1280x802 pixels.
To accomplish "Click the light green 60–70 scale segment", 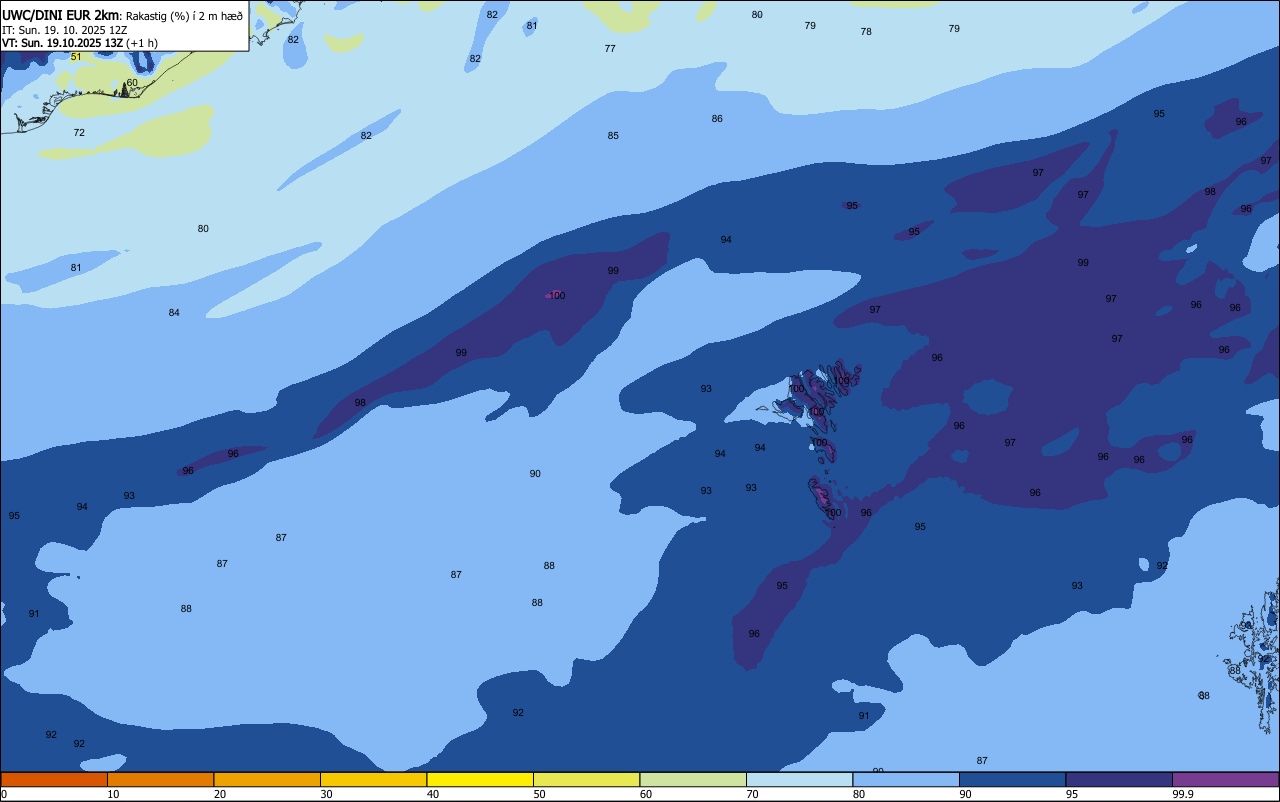I will (x=693, y=779).
